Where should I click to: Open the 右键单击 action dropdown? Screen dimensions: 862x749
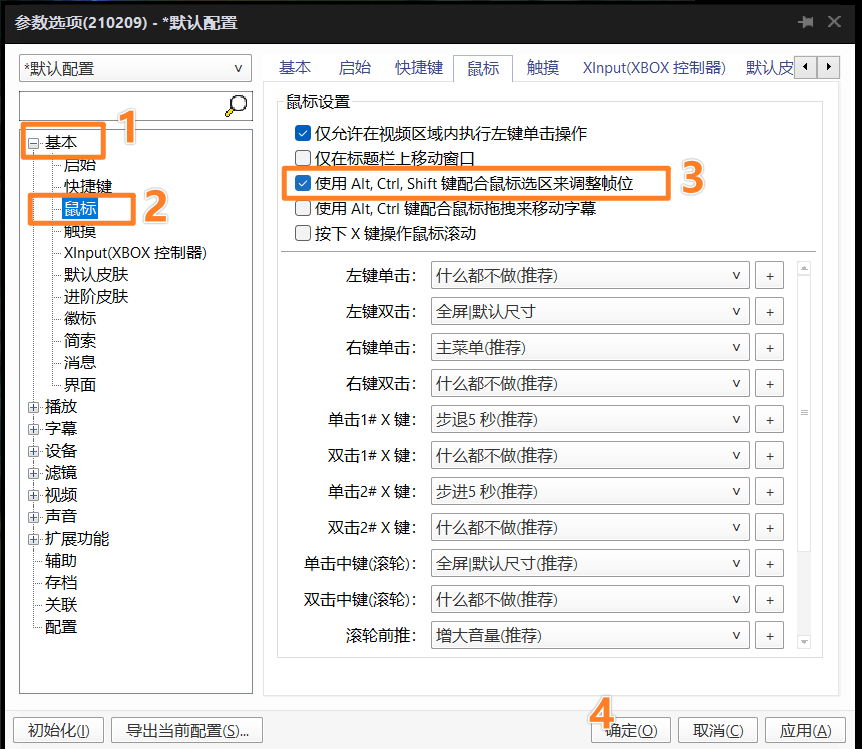pyautogui.click(x=590, y=348)
